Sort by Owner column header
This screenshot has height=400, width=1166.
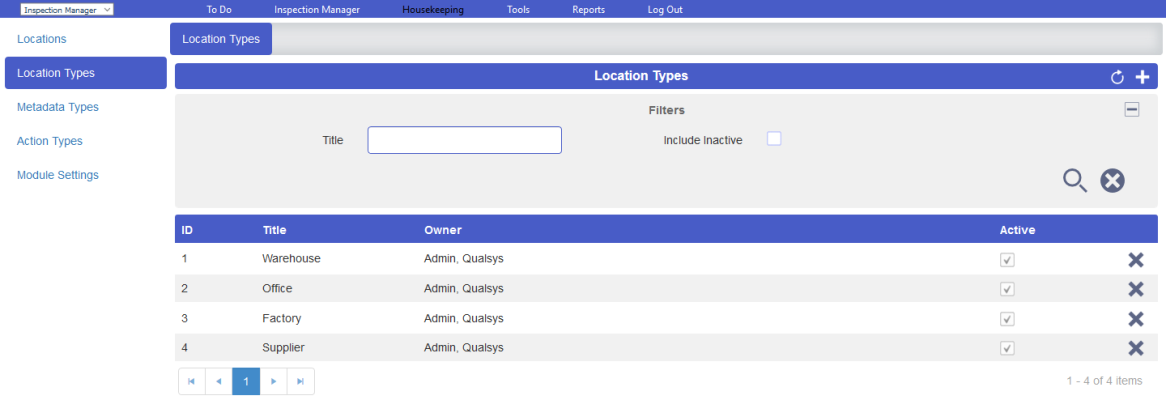443,230
